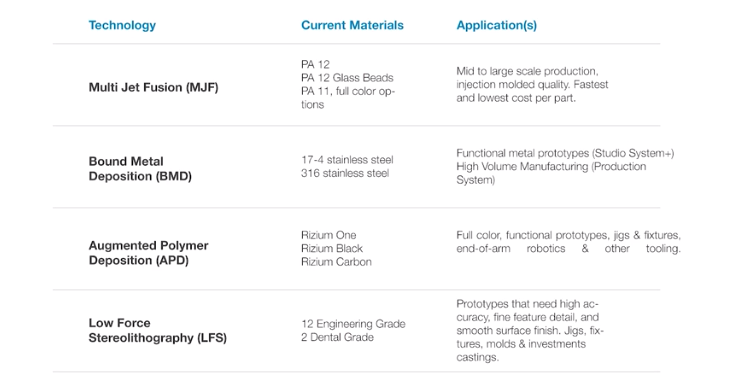The image size is (729, 377).
Task: Select Augmented Polymer Deposition (APD) title
Action: coord(148,253)
